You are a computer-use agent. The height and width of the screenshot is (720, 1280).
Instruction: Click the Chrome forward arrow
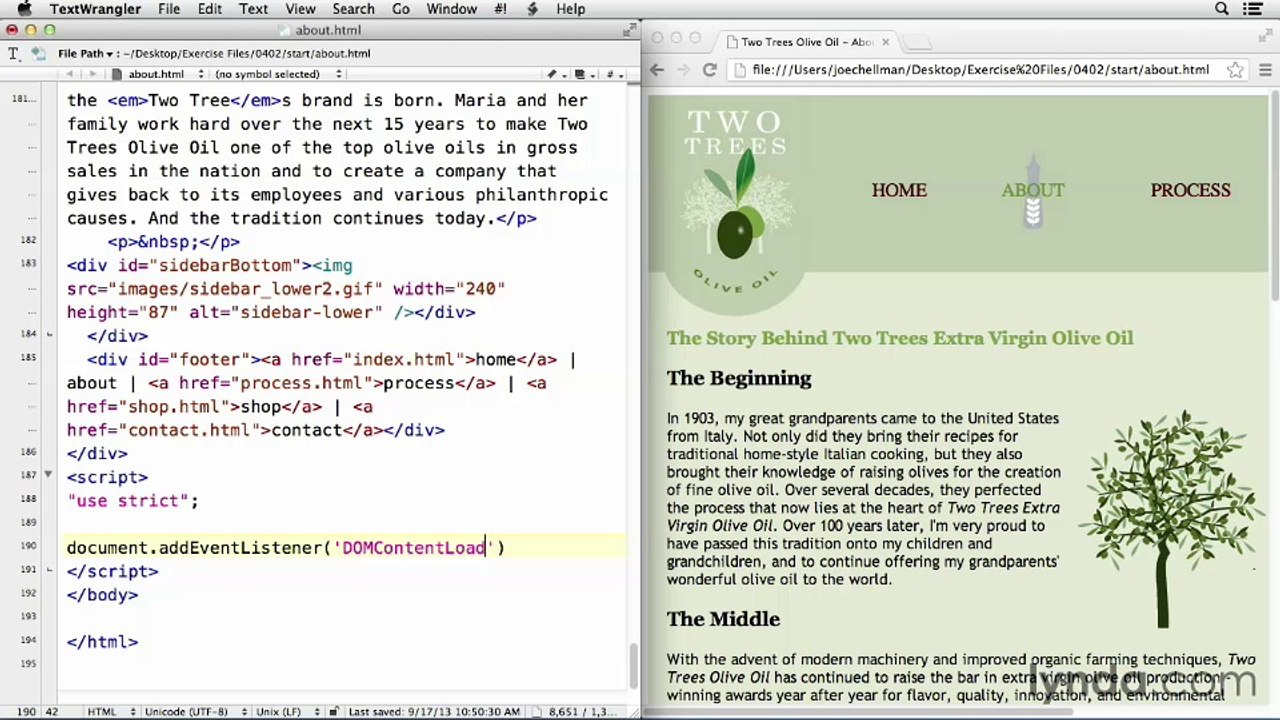point(683,70)
